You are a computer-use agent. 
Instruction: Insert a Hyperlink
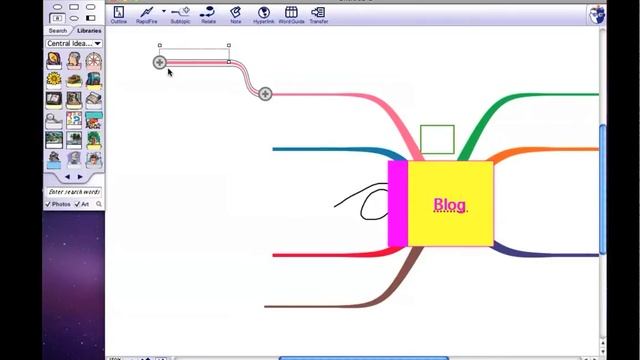point(264,15)
